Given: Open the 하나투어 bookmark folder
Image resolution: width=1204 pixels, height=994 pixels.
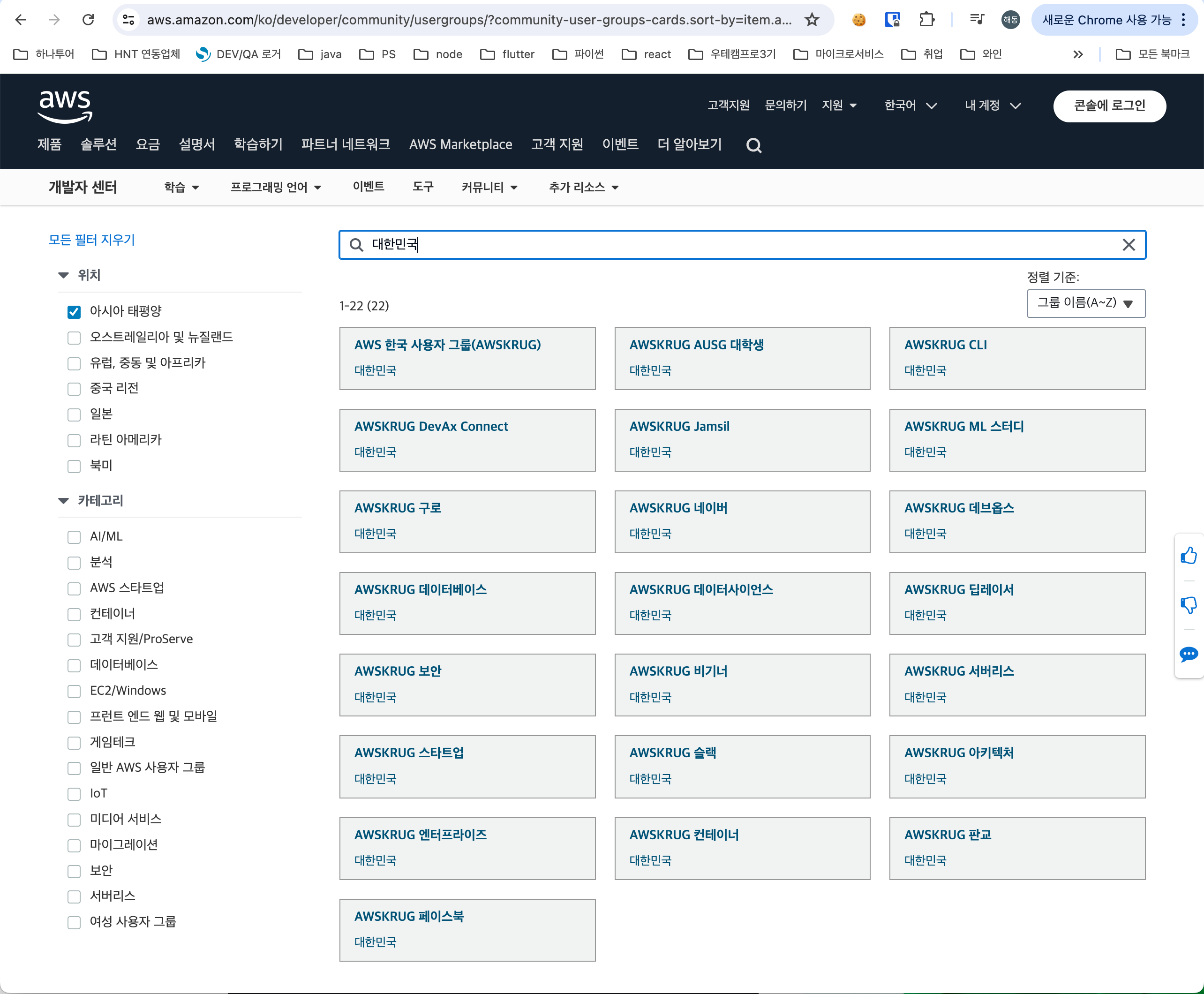Looking at the screenshot, I should pyautogui.click(x=44, y=54).
